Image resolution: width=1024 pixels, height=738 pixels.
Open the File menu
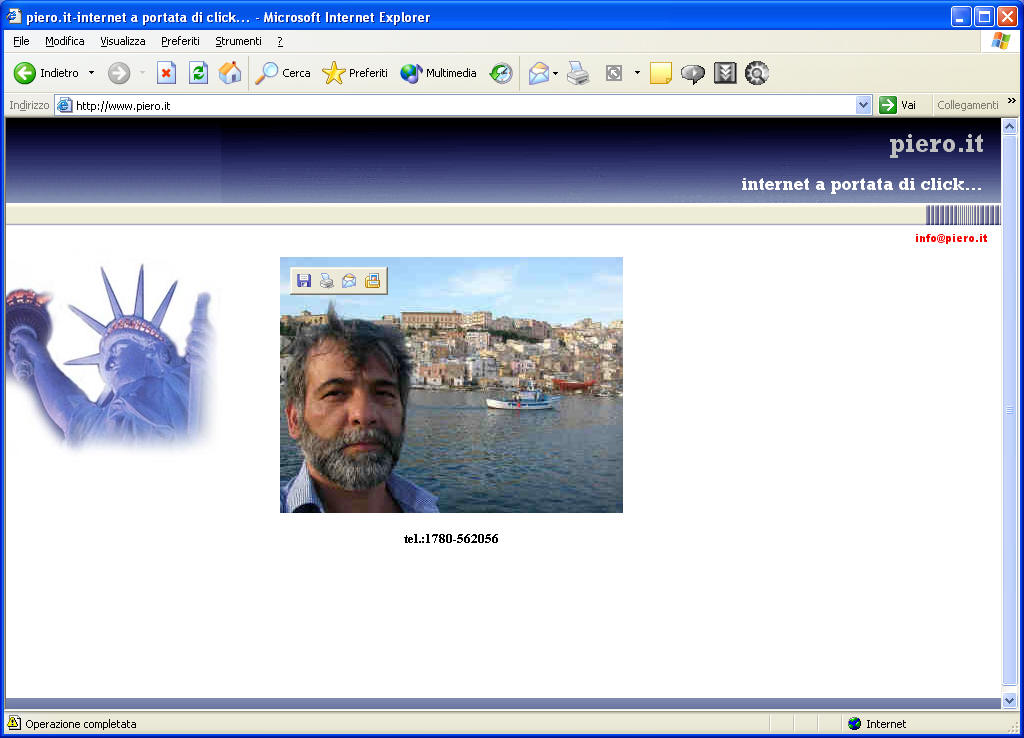pyautogui.click(x=21, y=41)
